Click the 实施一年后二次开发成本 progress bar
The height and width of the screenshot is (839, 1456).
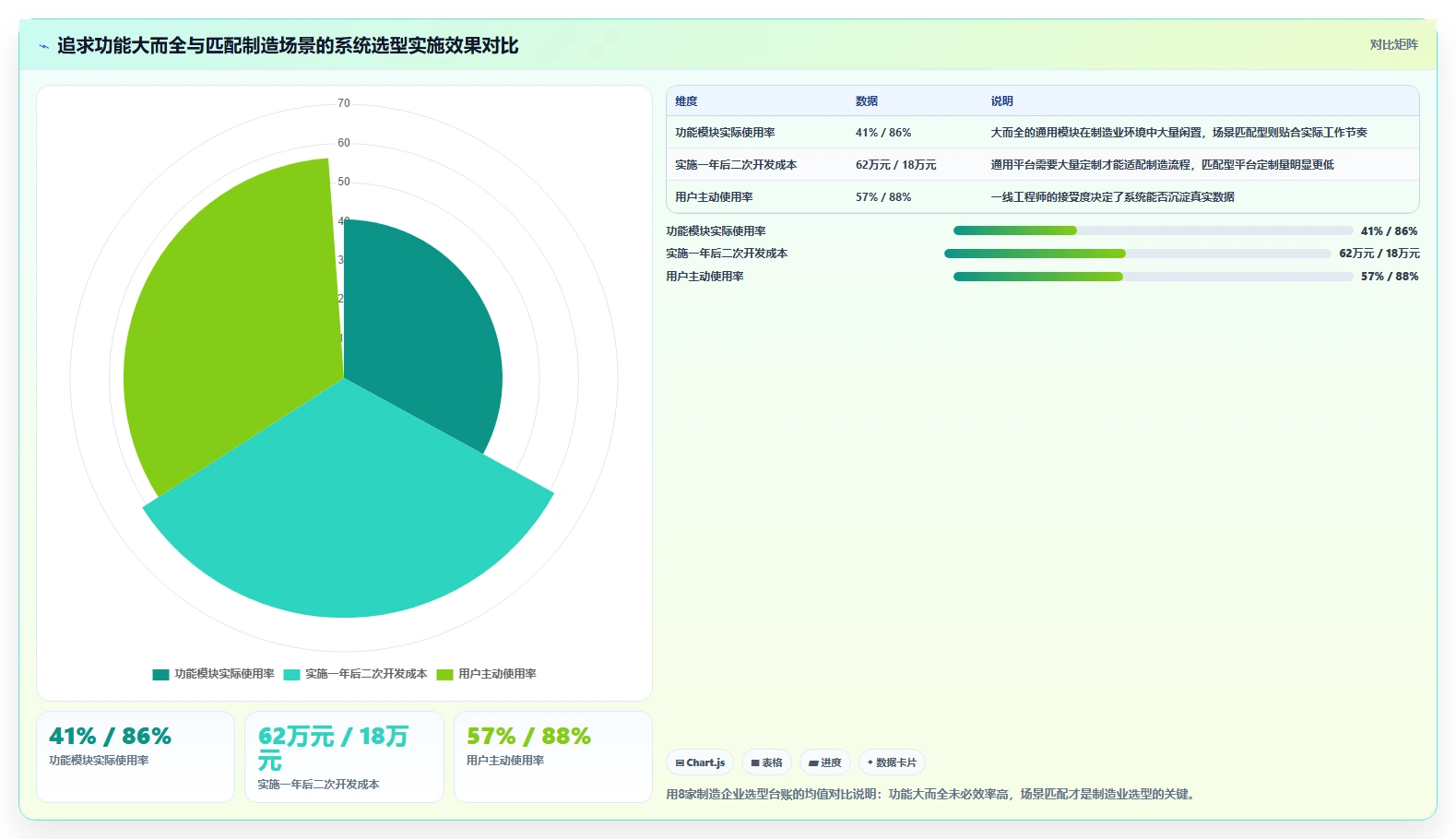1137,254
